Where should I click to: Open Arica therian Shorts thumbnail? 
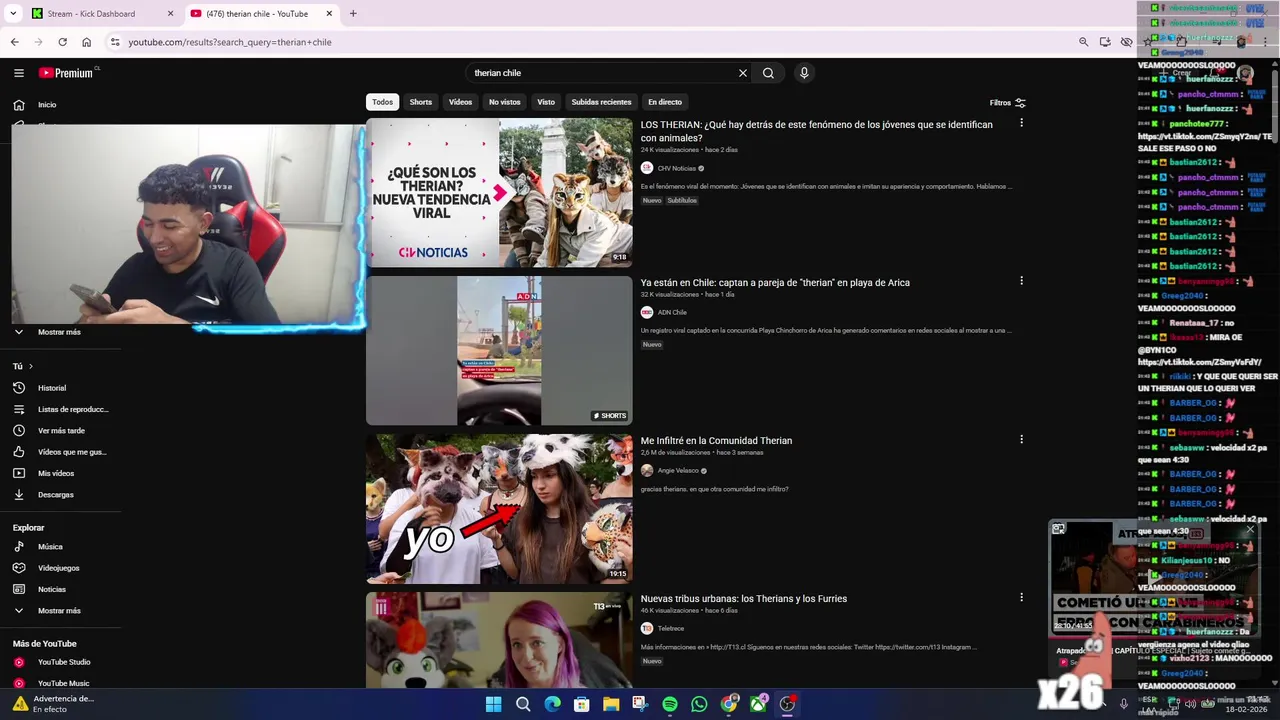click(499, 350)
